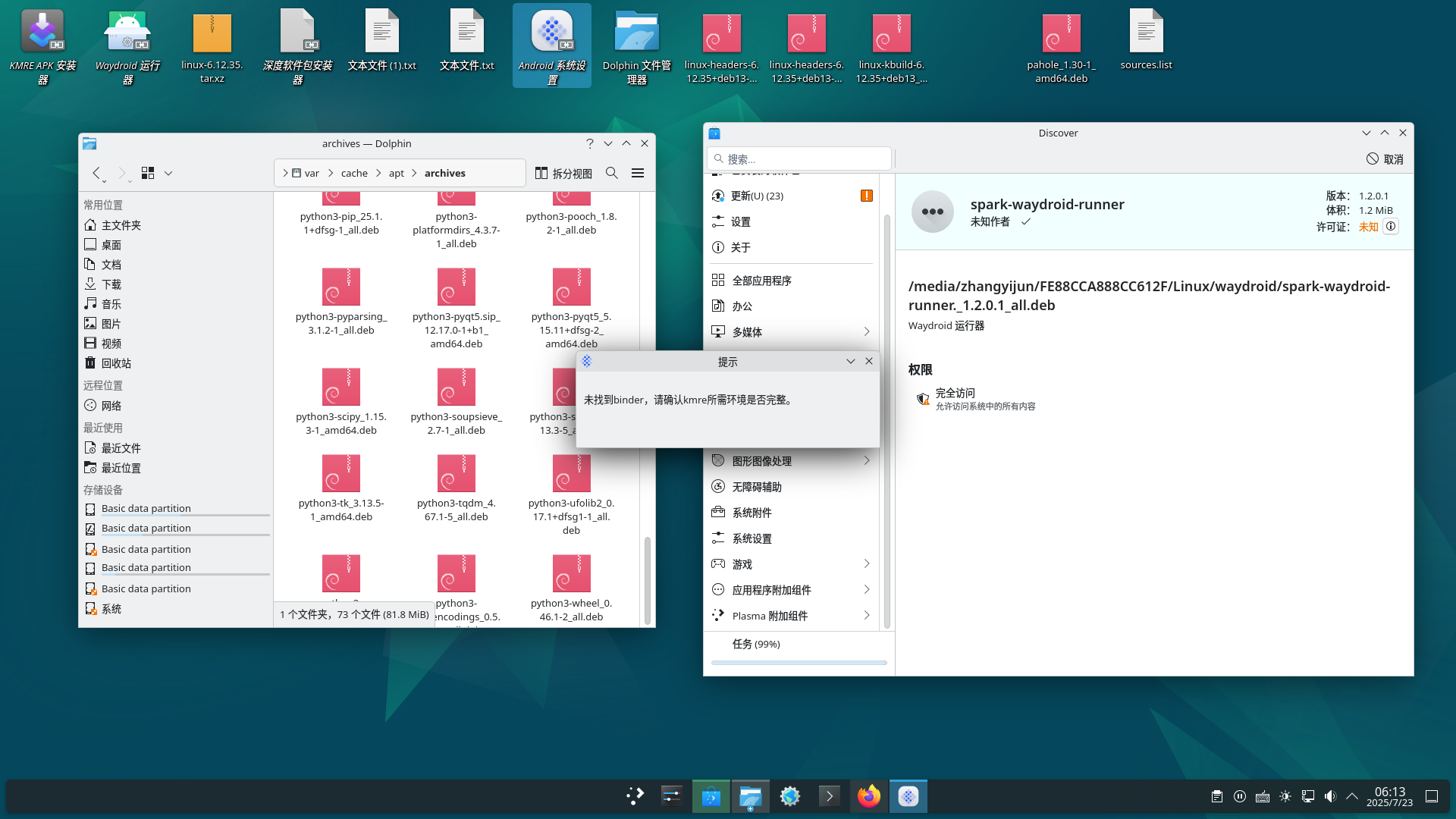The image size is (1456, 819).
Task: Expand 应用程序附加组件 category
Action: [x=867, y=589]
